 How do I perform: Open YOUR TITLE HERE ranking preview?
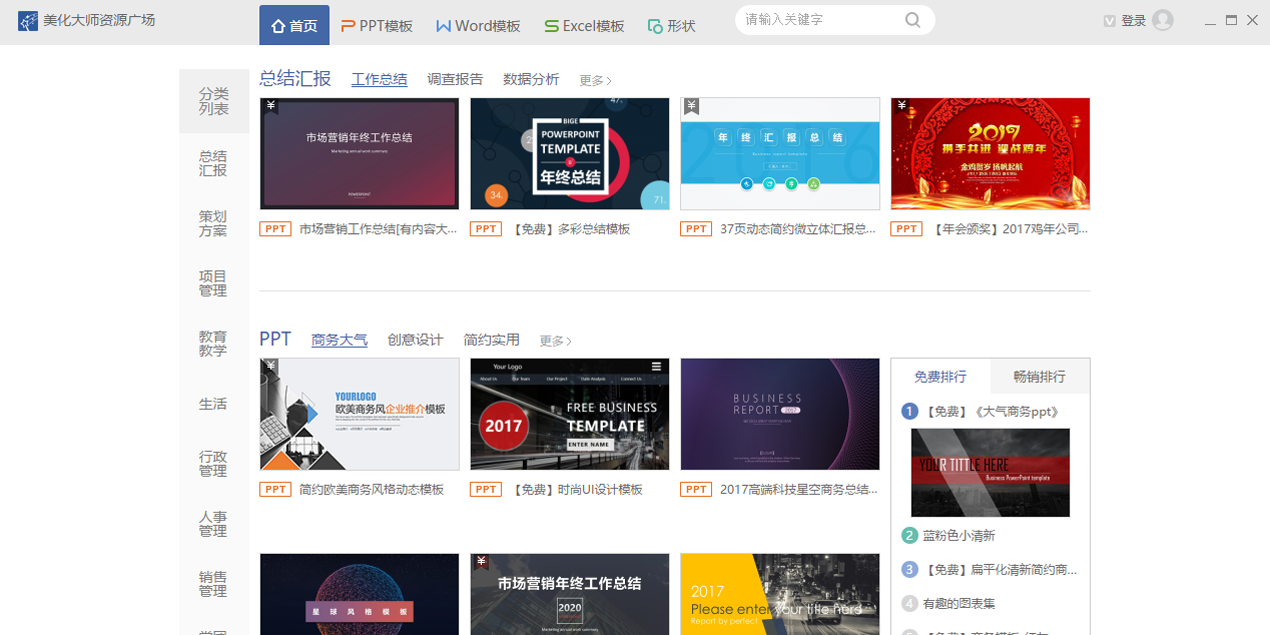990,473
